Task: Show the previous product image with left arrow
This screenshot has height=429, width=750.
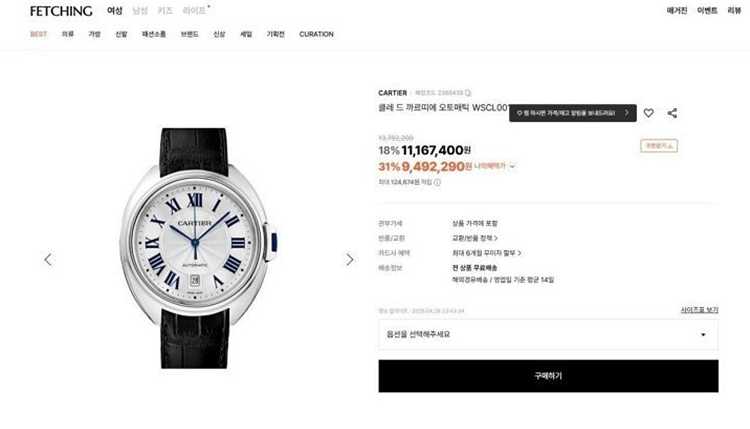Action: point(48,260)
